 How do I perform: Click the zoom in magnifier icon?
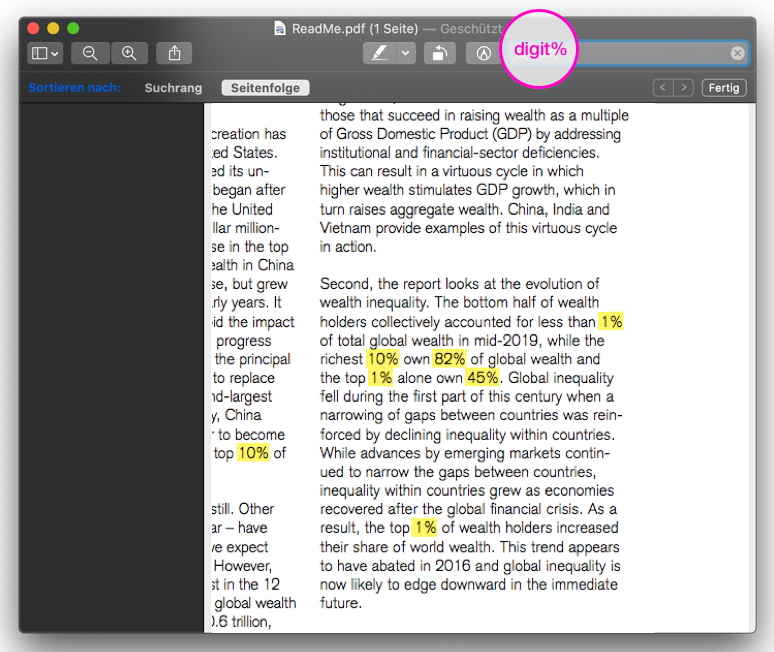point(129,53)
